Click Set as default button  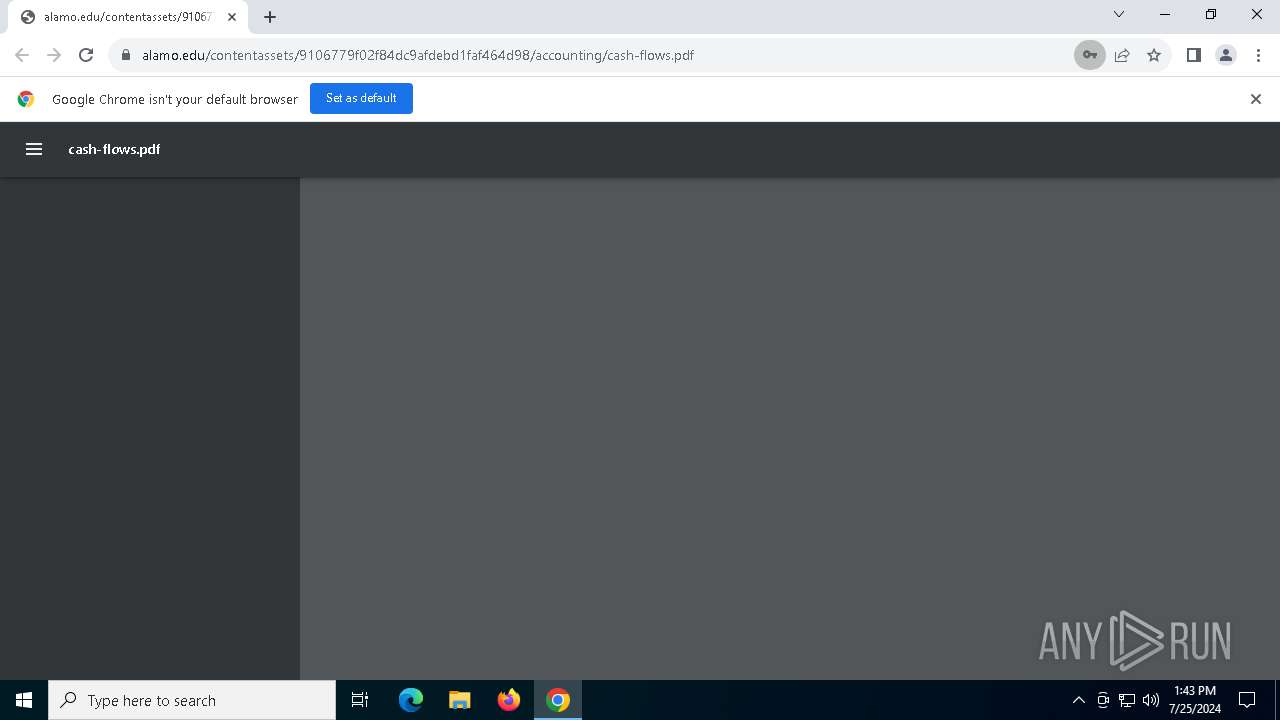coord(361,98)
